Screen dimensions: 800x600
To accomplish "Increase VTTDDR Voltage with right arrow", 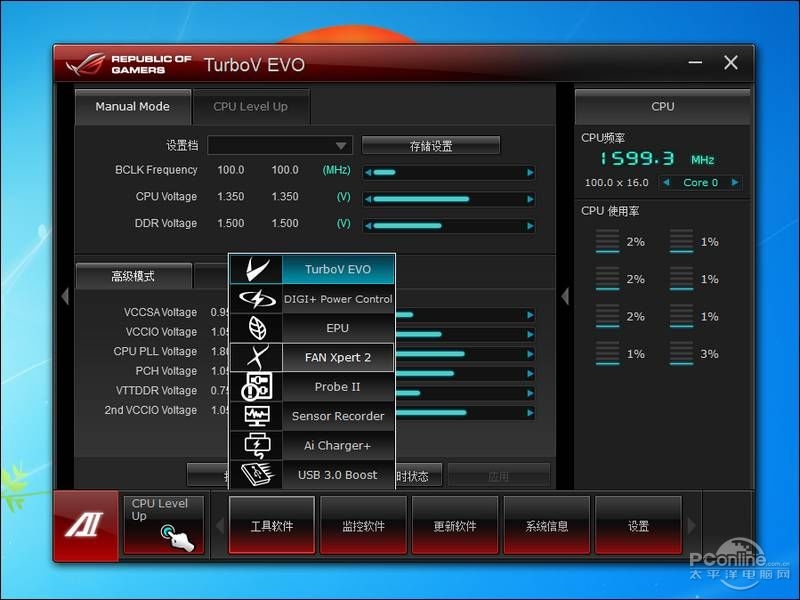I will coord(530,393).
